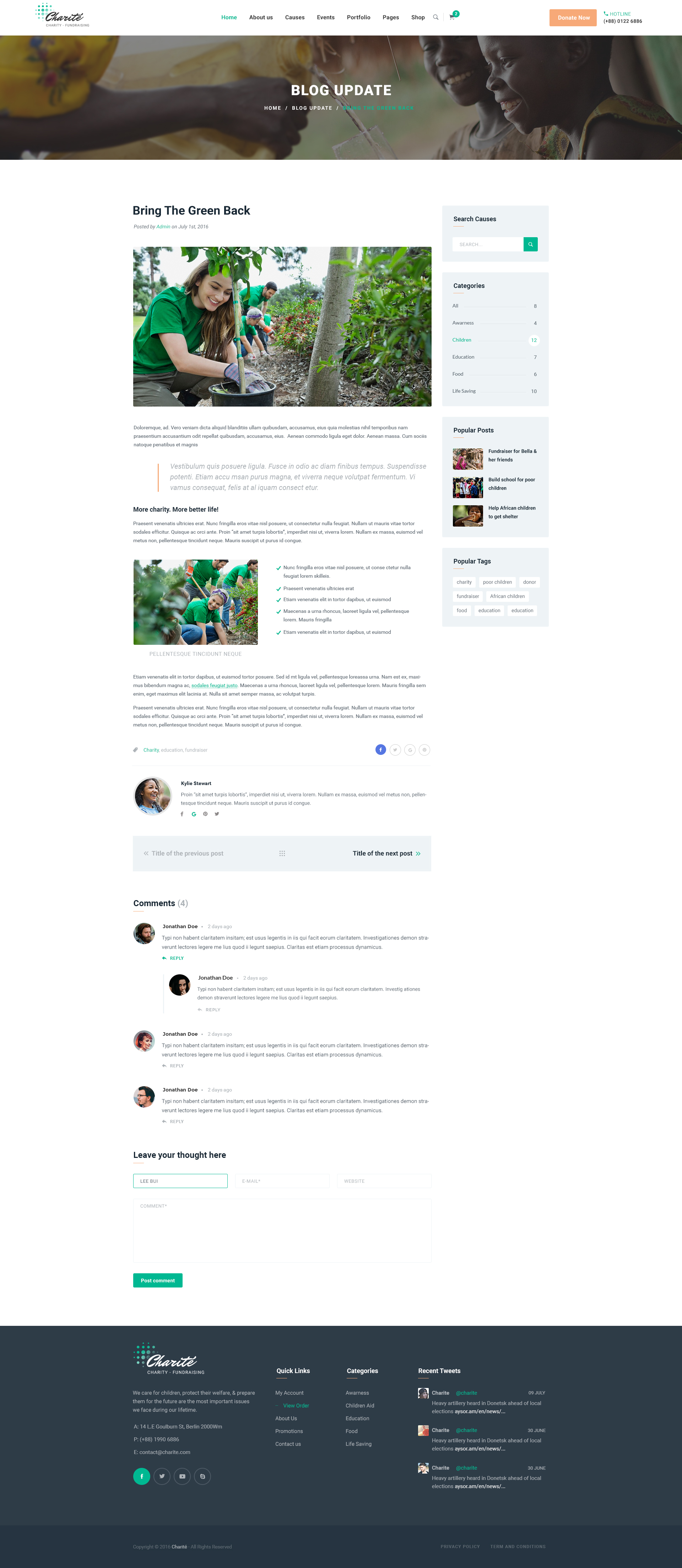
Task: Open footer YouTube circle icon
Action: coord(182,1476)
